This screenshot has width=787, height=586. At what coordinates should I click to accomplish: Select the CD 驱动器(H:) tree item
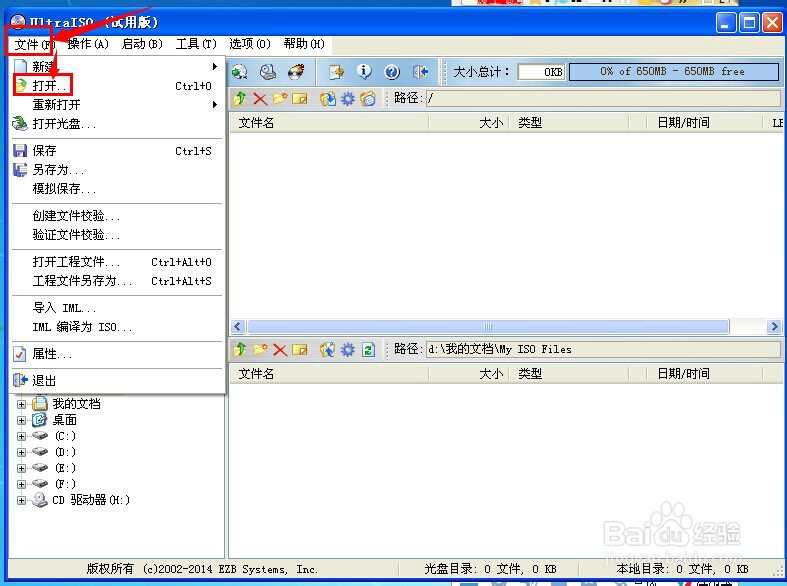click(x=91, y=500)
